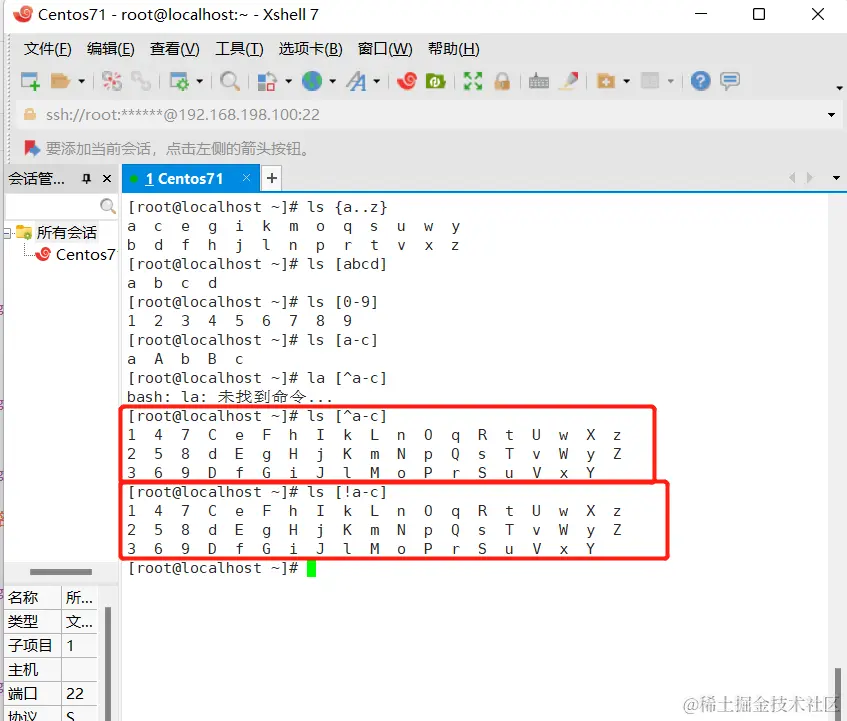The height and width of the screenshot is (721, 847).
Task: Expand the address bar history dropdown
Action: pos(831,115)
